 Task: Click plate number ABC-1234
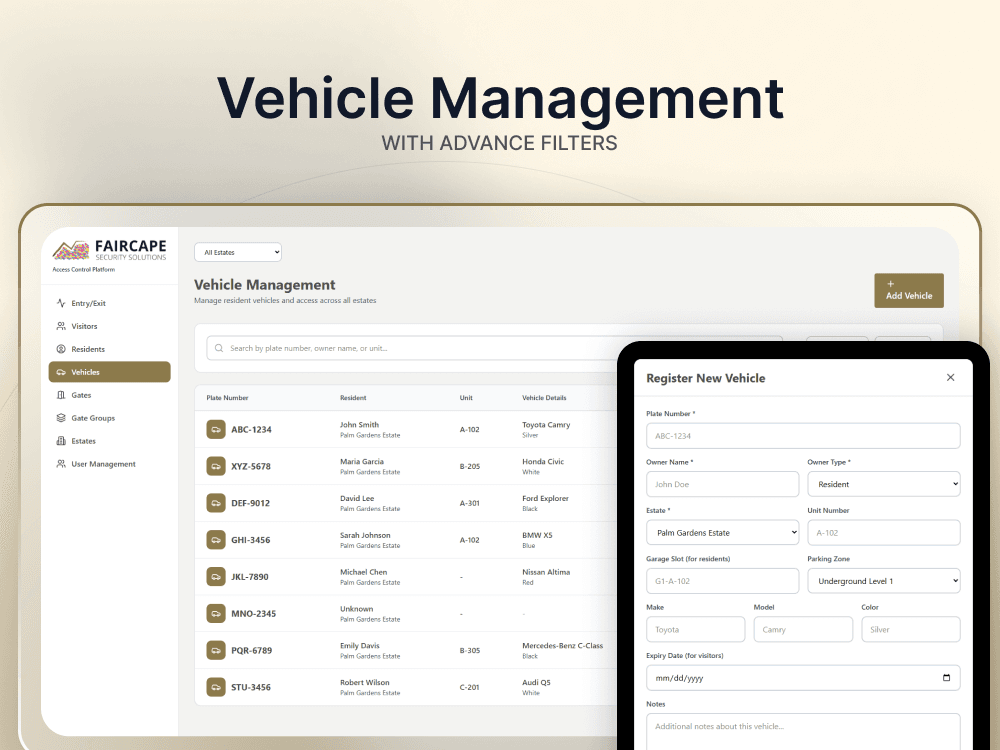click(251, 429)
